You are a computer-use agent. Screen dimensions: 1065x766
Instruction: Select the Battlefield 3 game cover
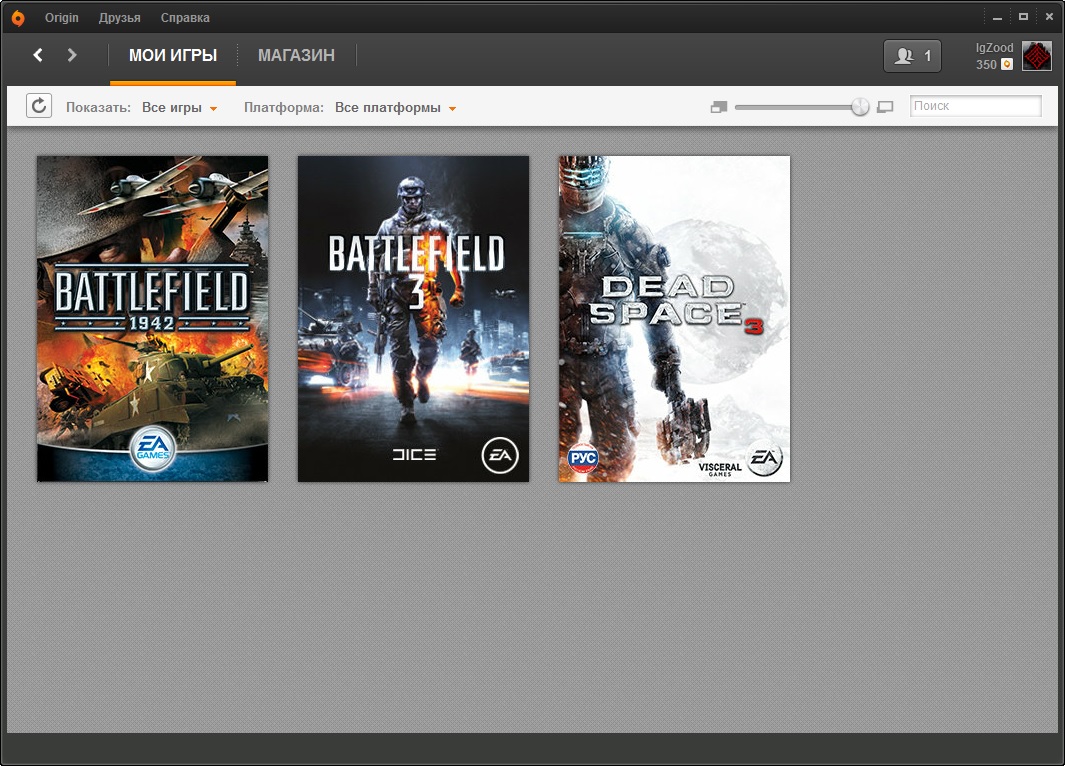413,318
